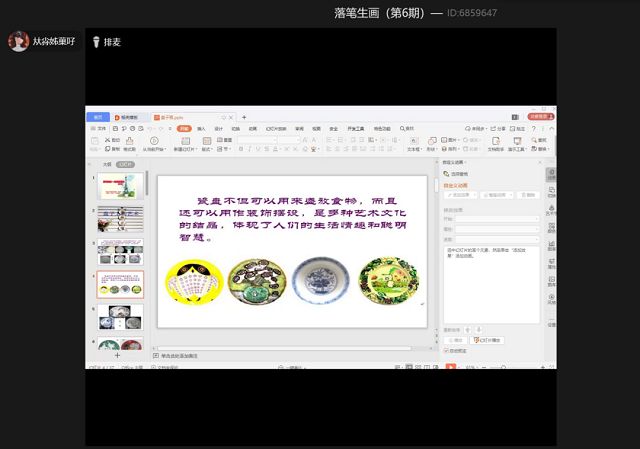Click the shapes tool icon
This screenshot has width=640, height=449.
(x=432, y=141)
